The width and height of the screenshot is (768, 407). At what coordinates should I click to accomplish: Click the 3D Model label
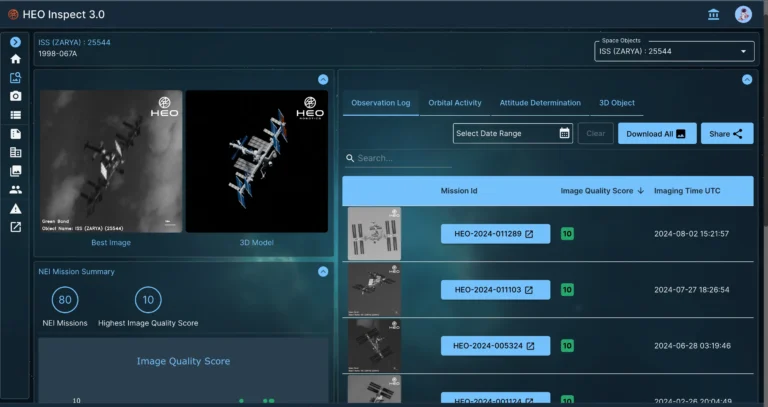[256, 242]
